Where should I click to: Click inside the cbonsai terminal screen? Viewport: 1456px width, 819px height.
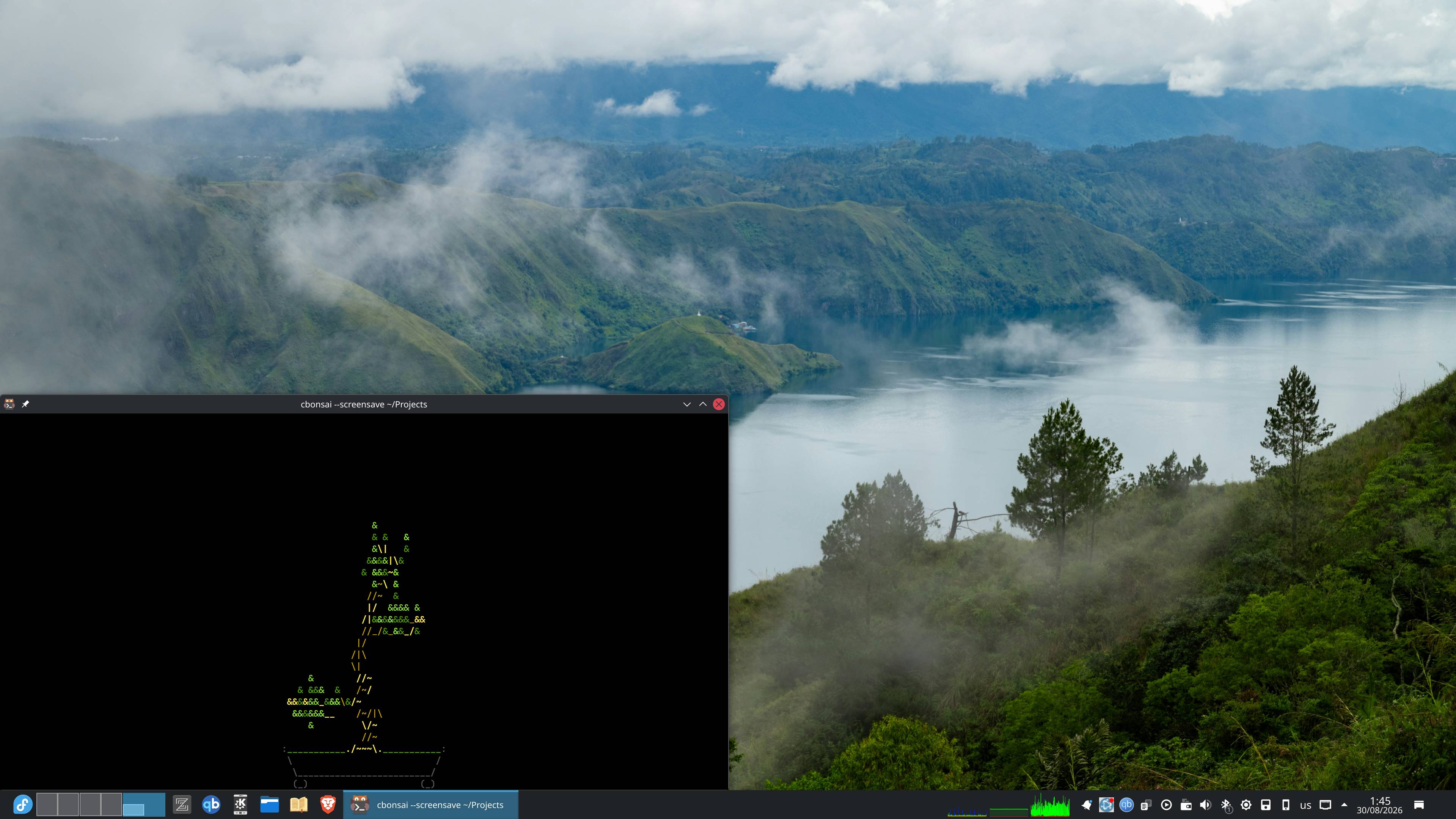[x=364, y=601]
